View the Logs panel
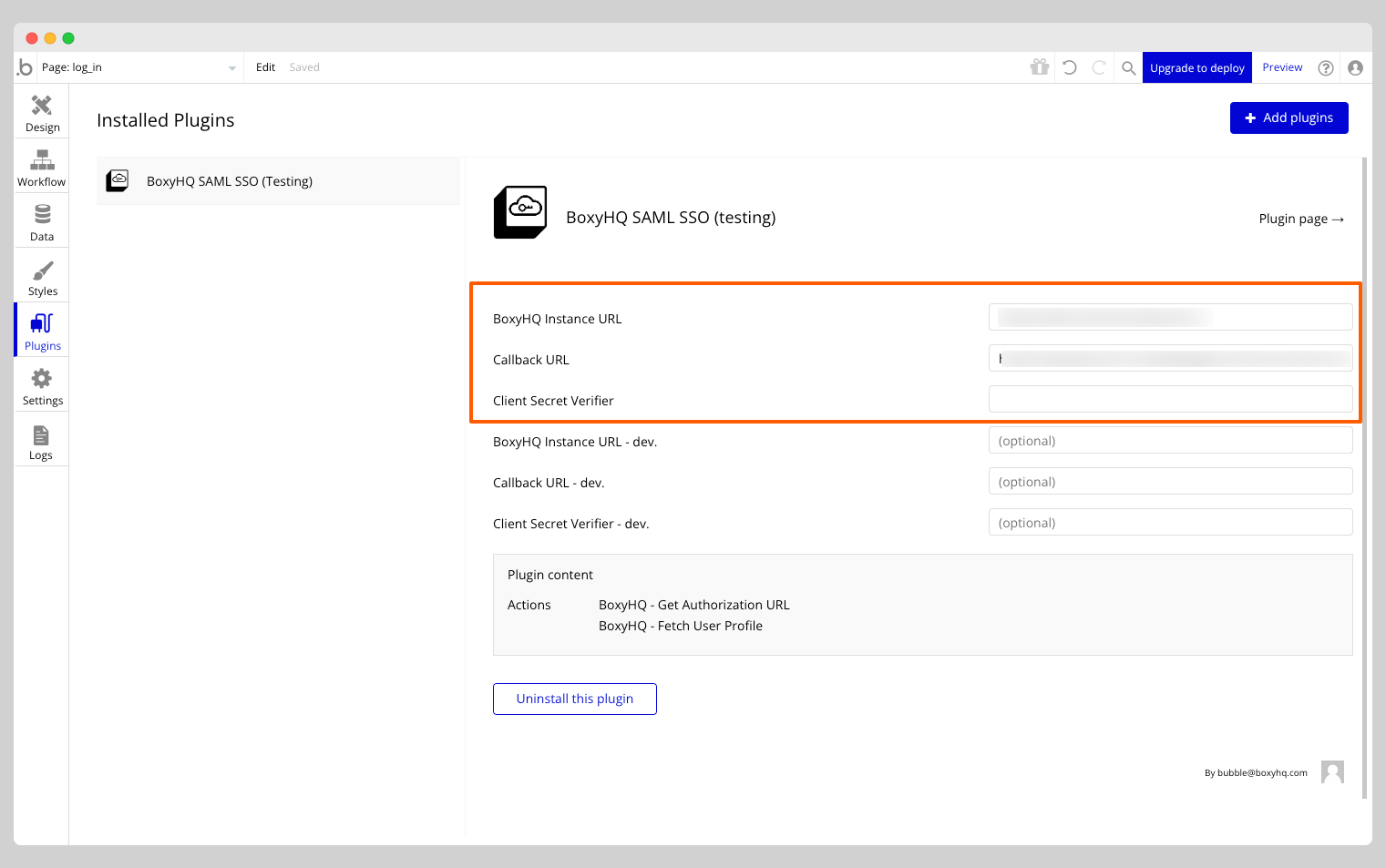The height and width of the screenshot is (868, 1386). click(41, 439)
